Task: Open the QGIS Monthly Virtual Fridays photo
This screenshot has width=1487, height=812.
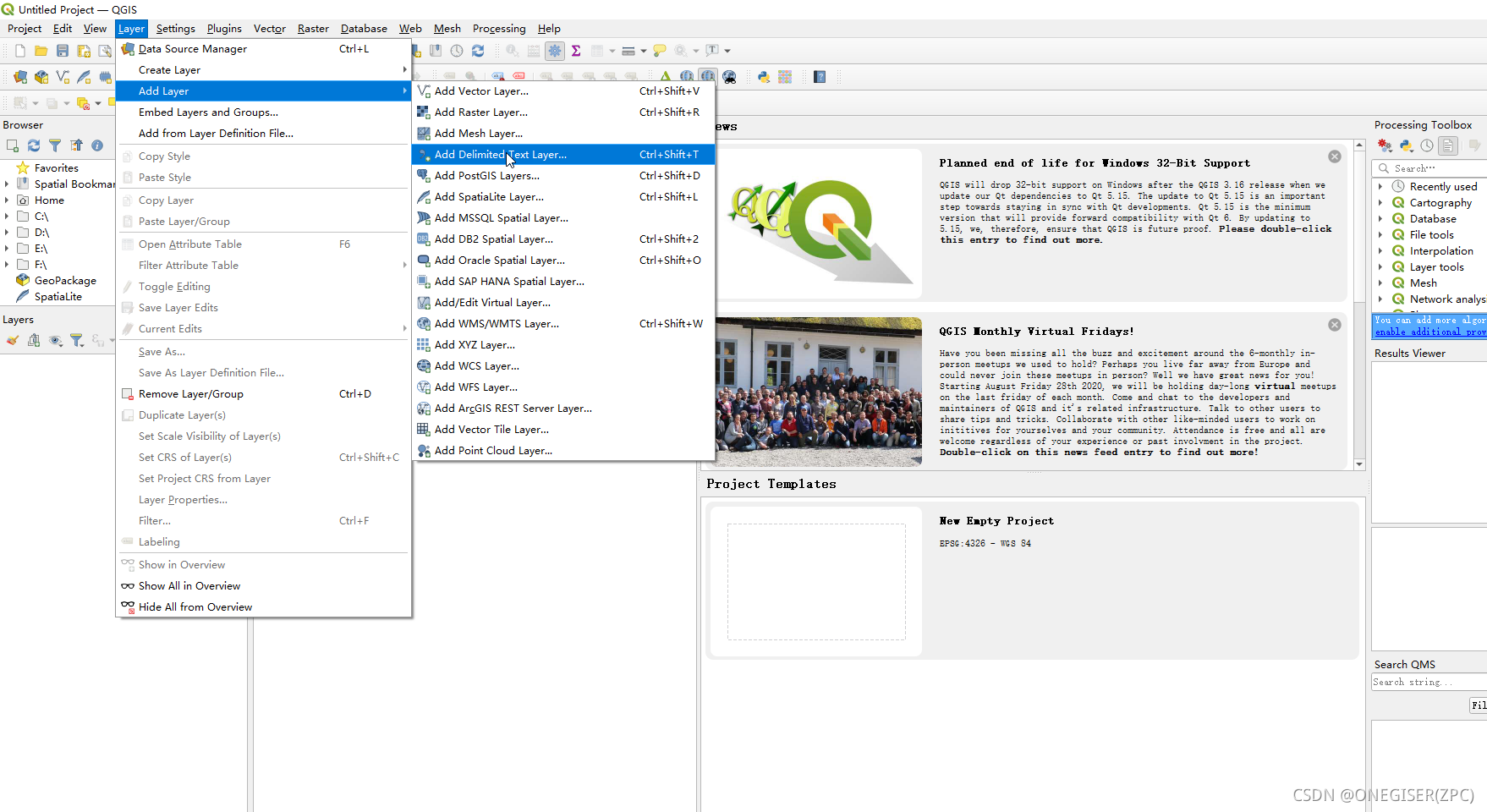Action: pos(818,392)
